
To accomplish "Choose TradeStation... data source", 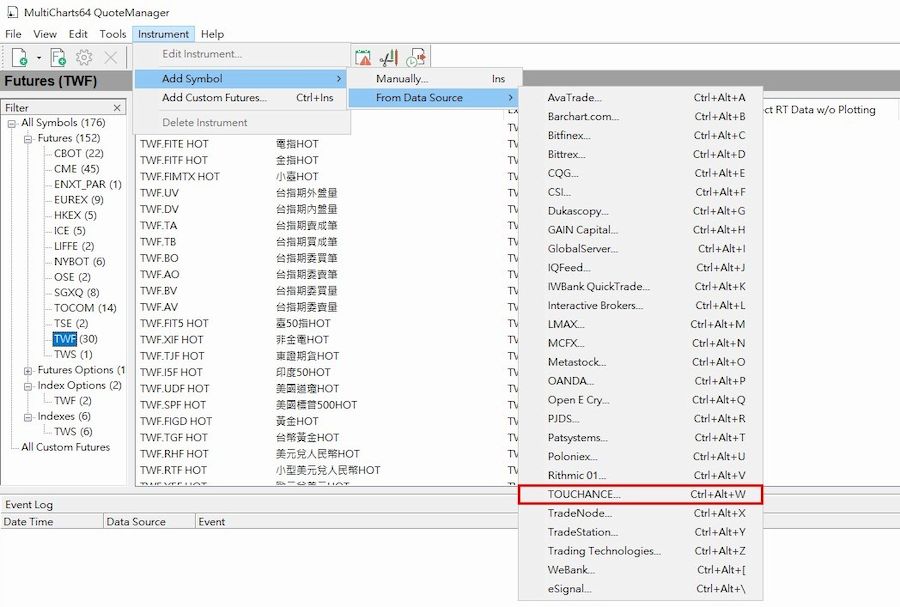I will [640, 532].
